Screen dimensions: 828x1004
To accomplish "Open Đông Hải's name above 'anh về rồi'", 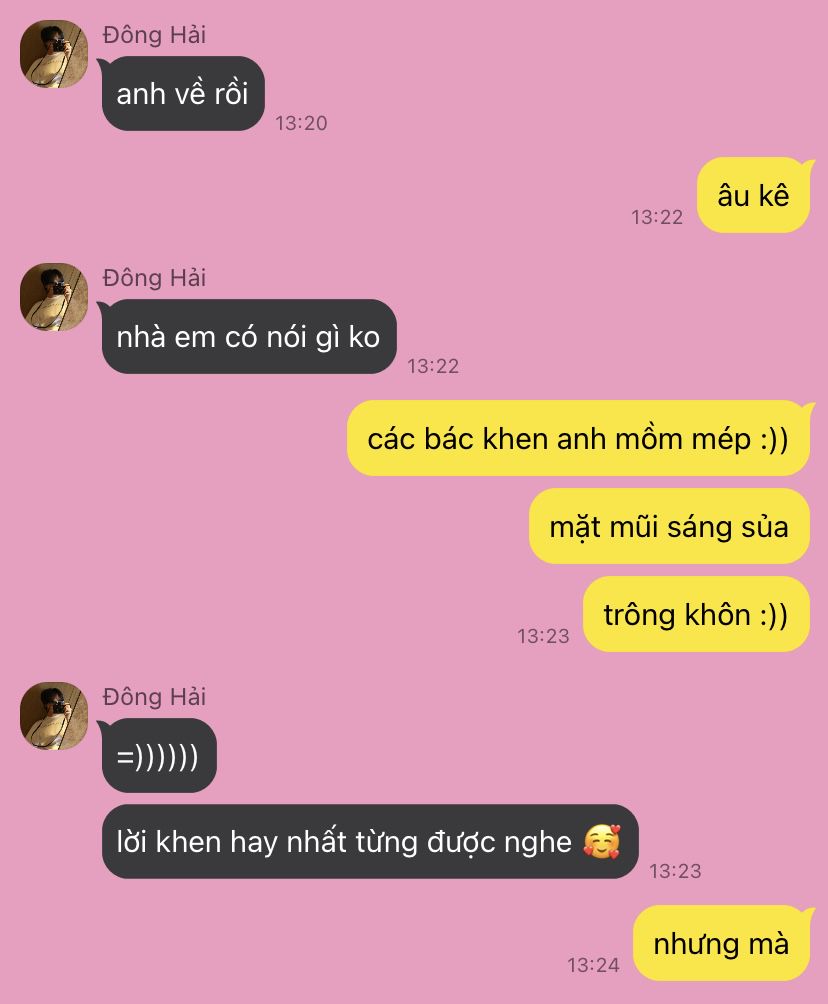I will [154, 35].
